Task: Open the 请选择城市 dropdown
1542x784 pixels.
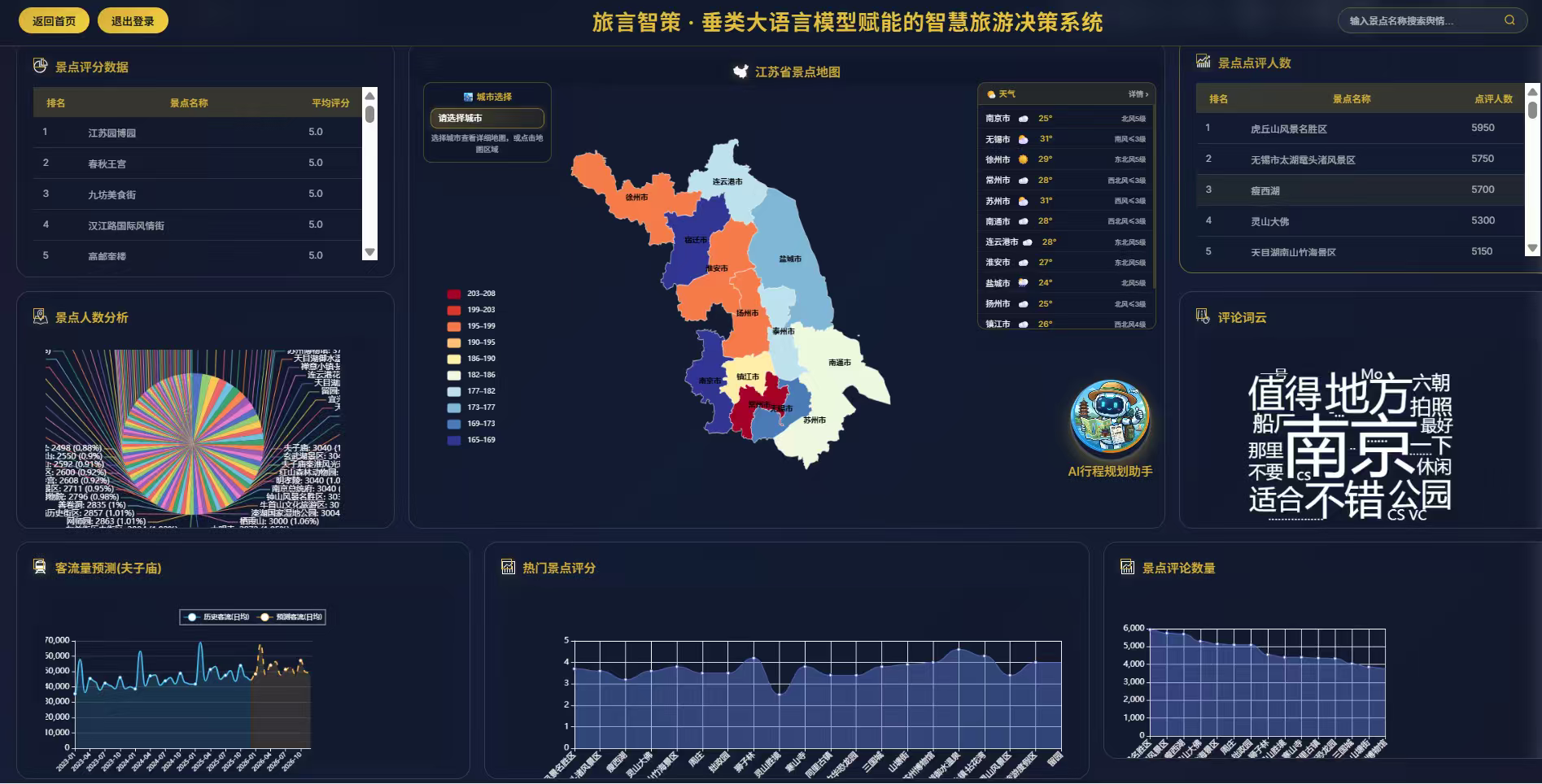Action: point(487,118)
